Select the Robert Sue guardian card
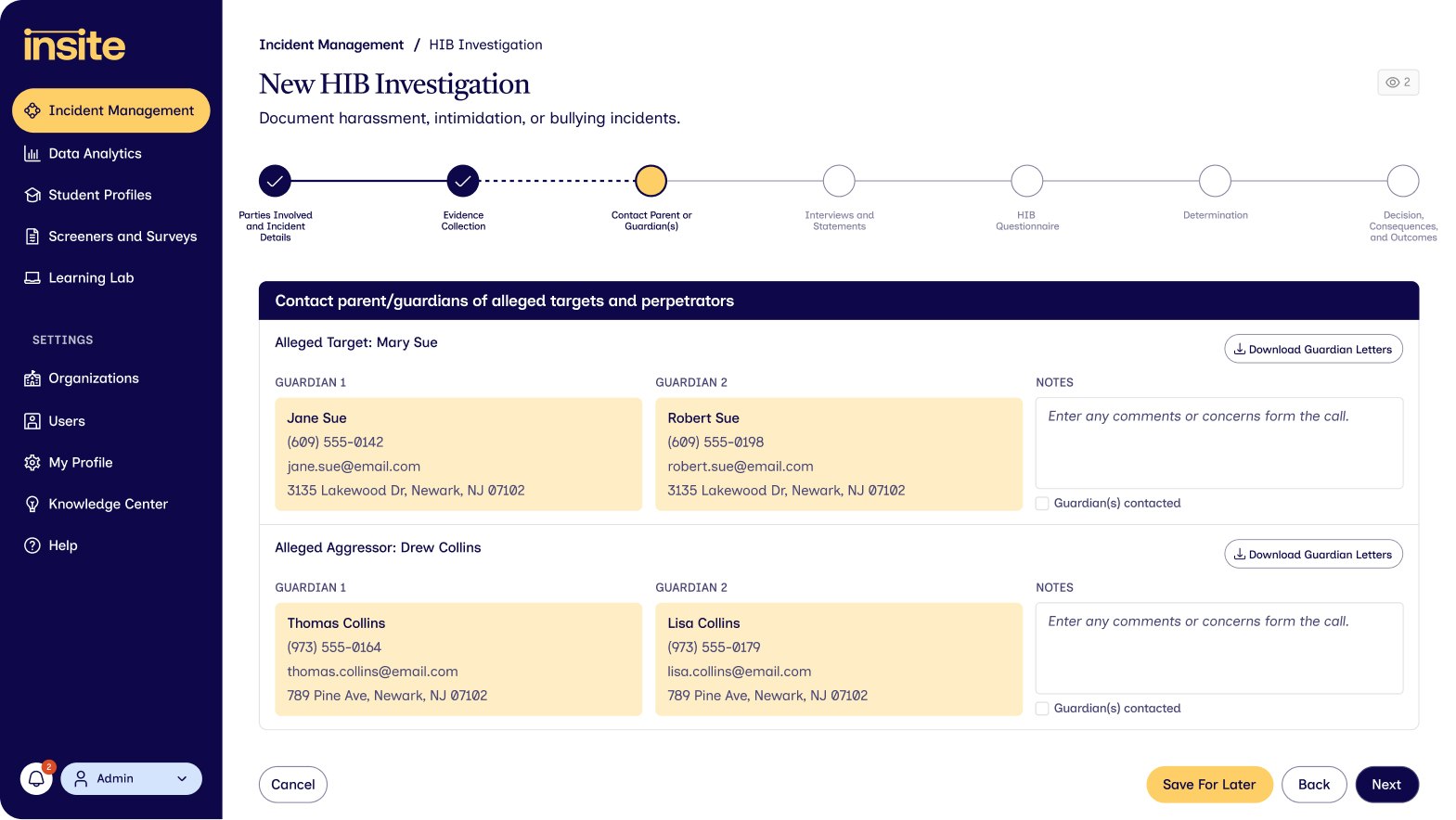This screenshot has width=1456, height=820. (839, 455)
